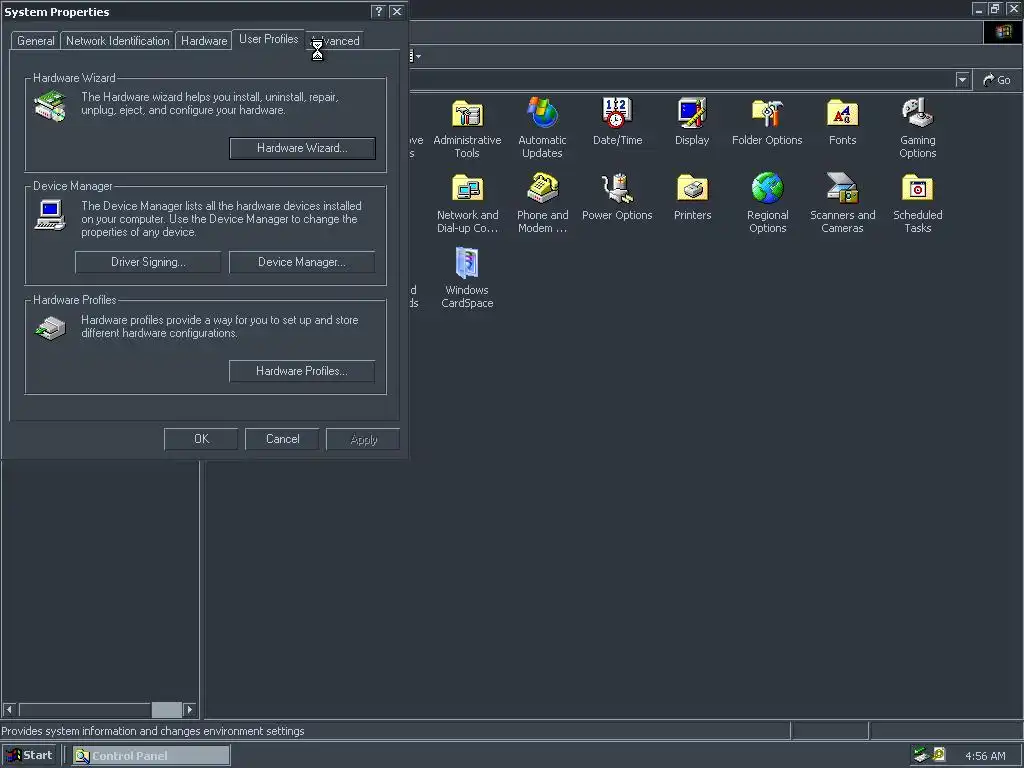Expand the toolbar views dropdown arrow
The height and width of the screenshot is (768, 1024).
tap(418, 56)
